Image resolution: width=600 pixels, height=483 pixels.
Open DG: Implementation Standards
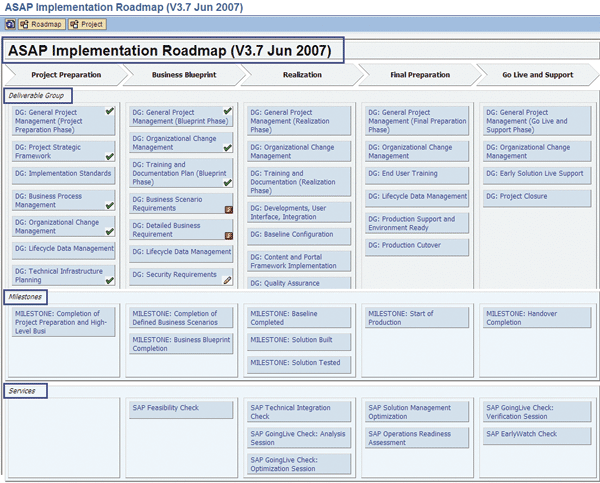click(64, 176)
